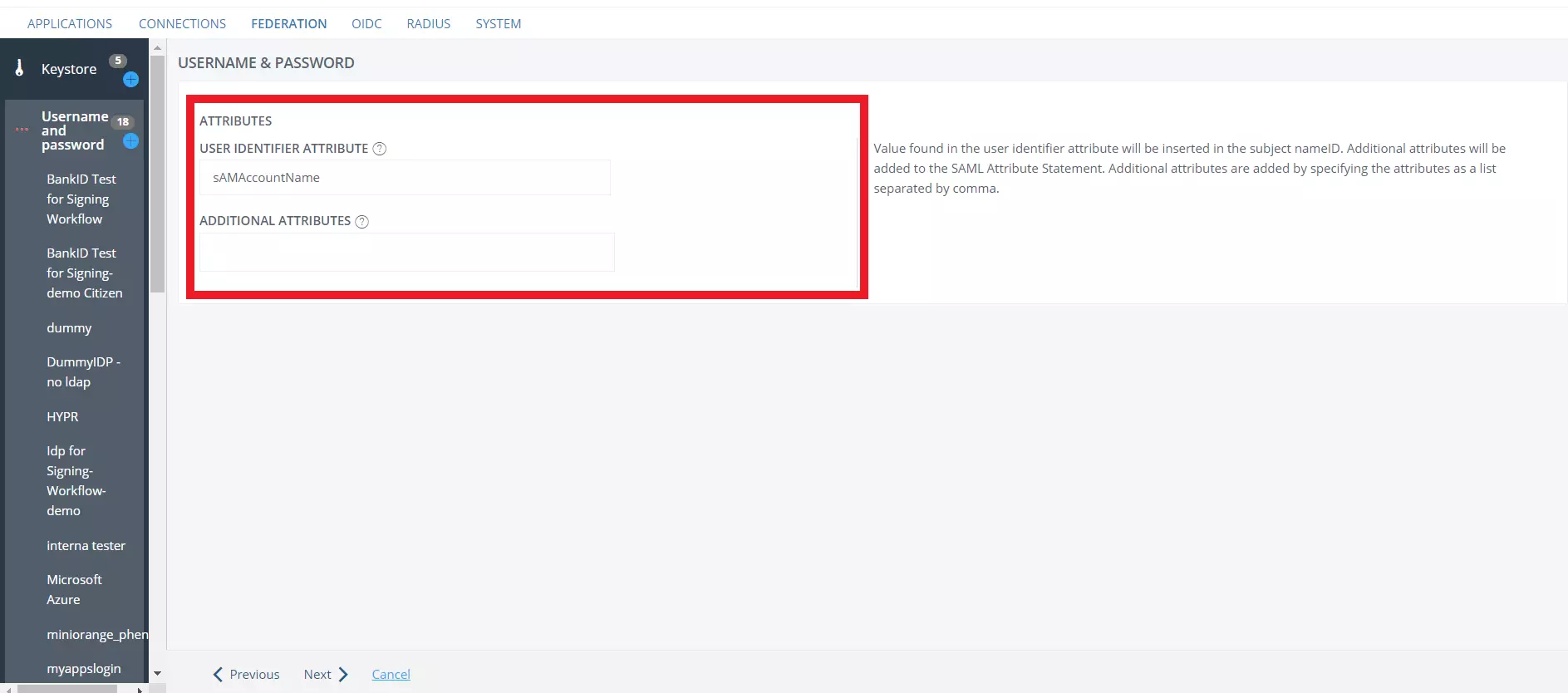Select miniorange_phen entry
The width and height of the screenshot is (1568, 693).
(x=97, y=634)
